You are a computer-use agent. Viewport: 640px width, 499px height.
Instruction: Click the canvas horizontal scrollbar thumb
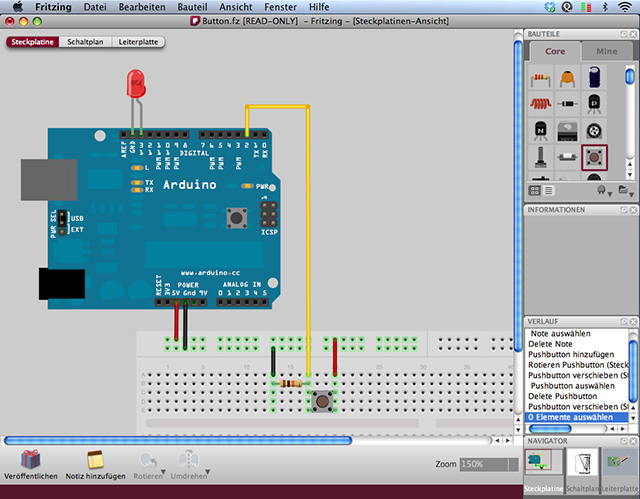click(x=178, y=441)
